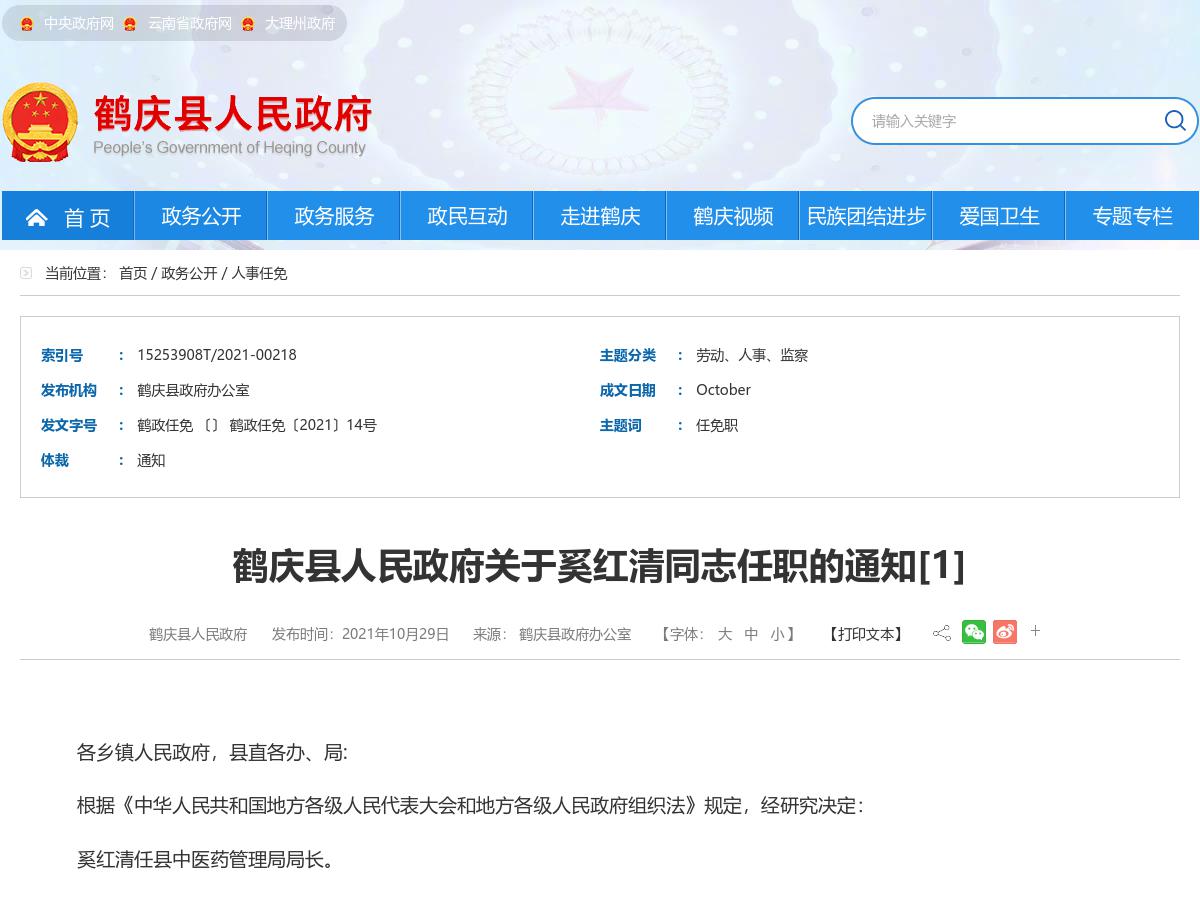Open the 政务服务 menu
The image size is (1200, 900).
pyautogui.click(x=333, y=216)
